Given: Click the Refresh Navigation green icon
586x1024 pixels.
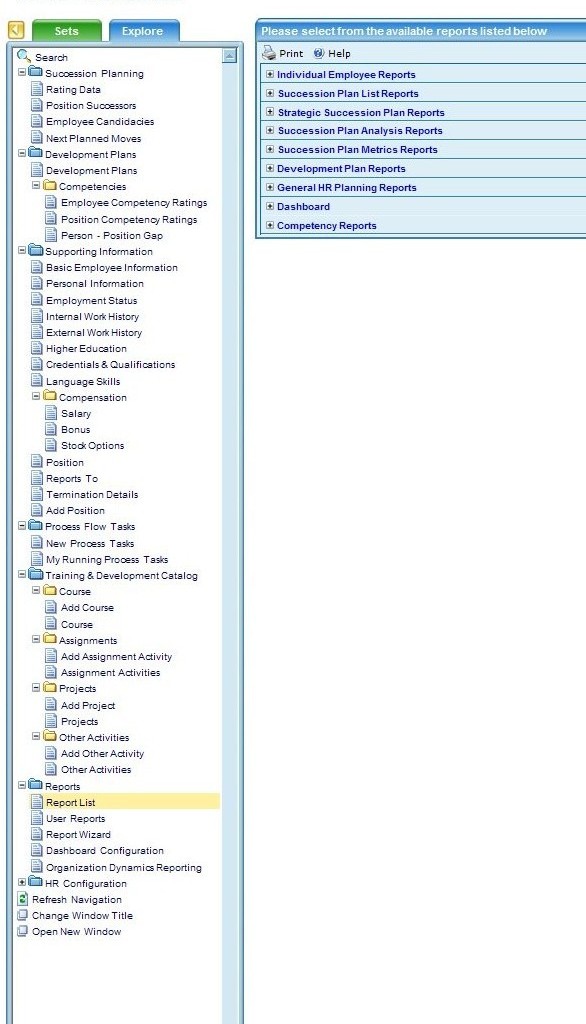Looking at the screenshot, I should click(23, 899).
